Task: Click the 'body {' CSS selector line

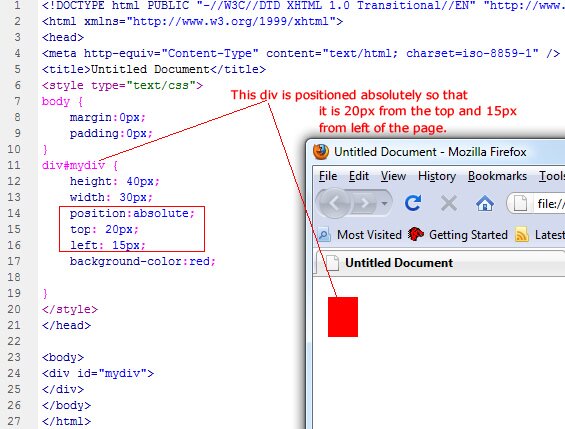Action: (62, 102)
